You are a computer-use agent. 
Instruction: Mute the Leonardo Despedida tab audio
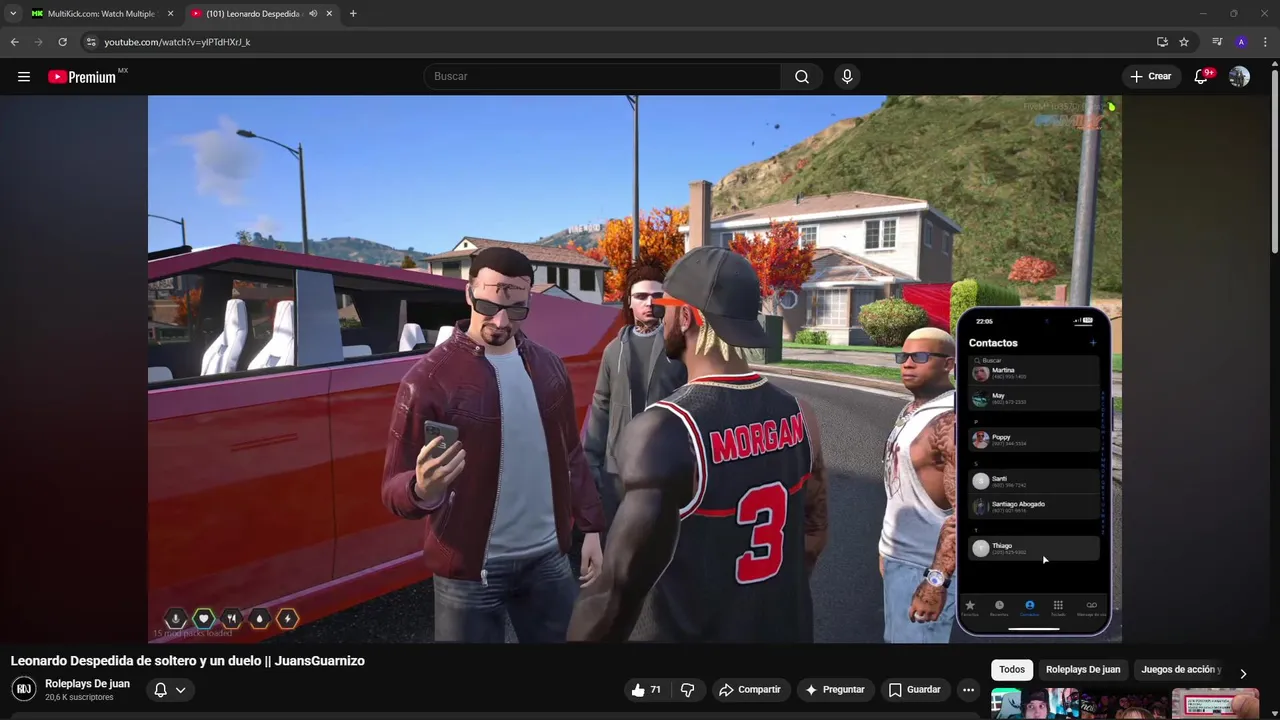tap(313, 14)
